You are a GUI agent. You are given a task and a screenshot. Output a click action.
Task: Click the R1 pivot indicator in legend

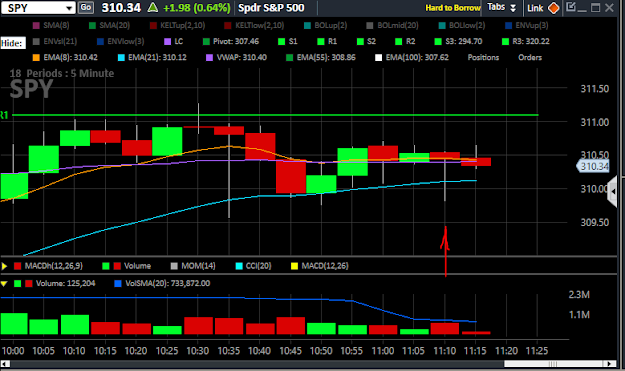coord(327,41)
